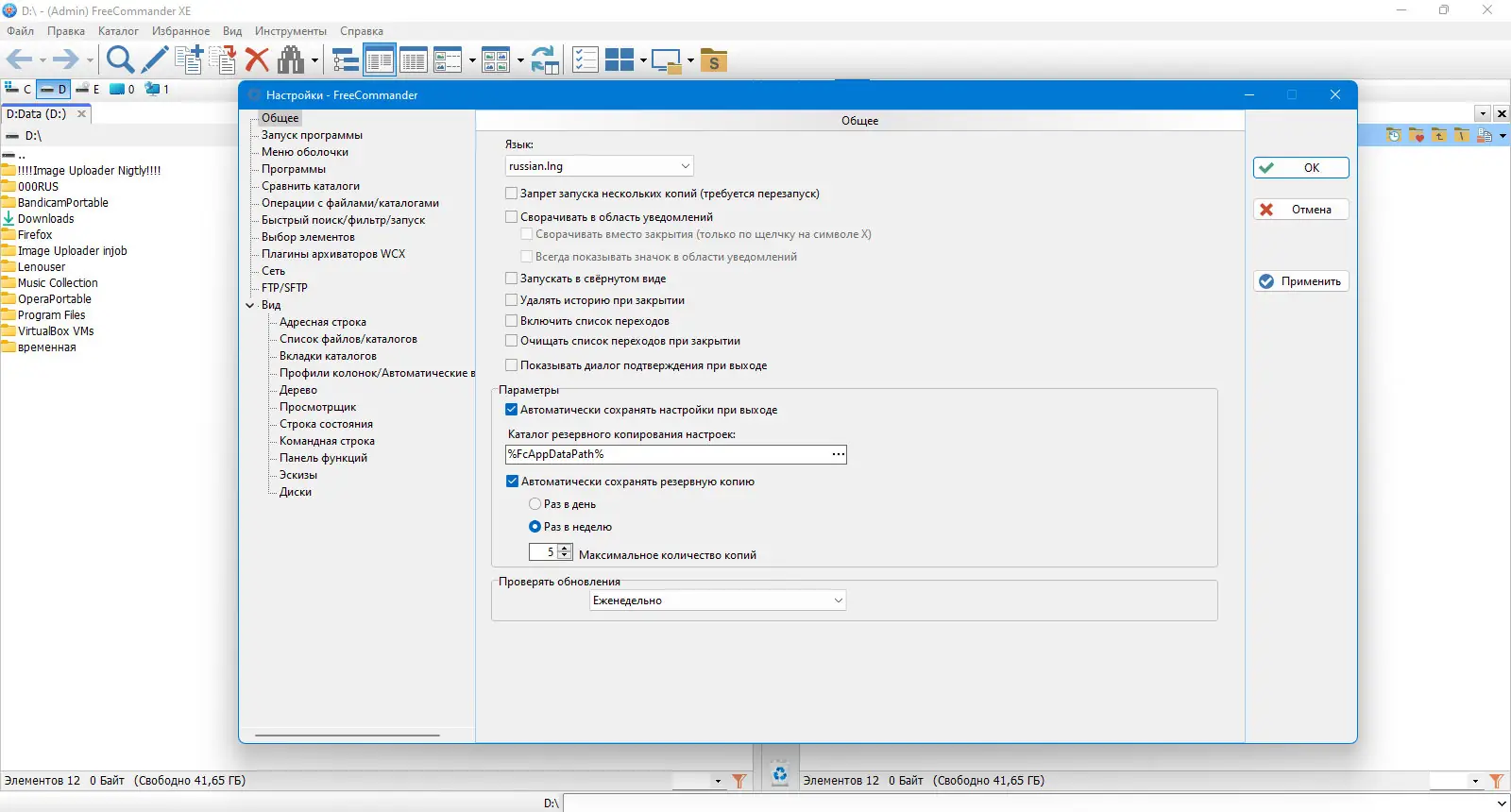Click the thumbnail list view icon
The height and width of the screenshot is (812, 1511).
[448, 60]
